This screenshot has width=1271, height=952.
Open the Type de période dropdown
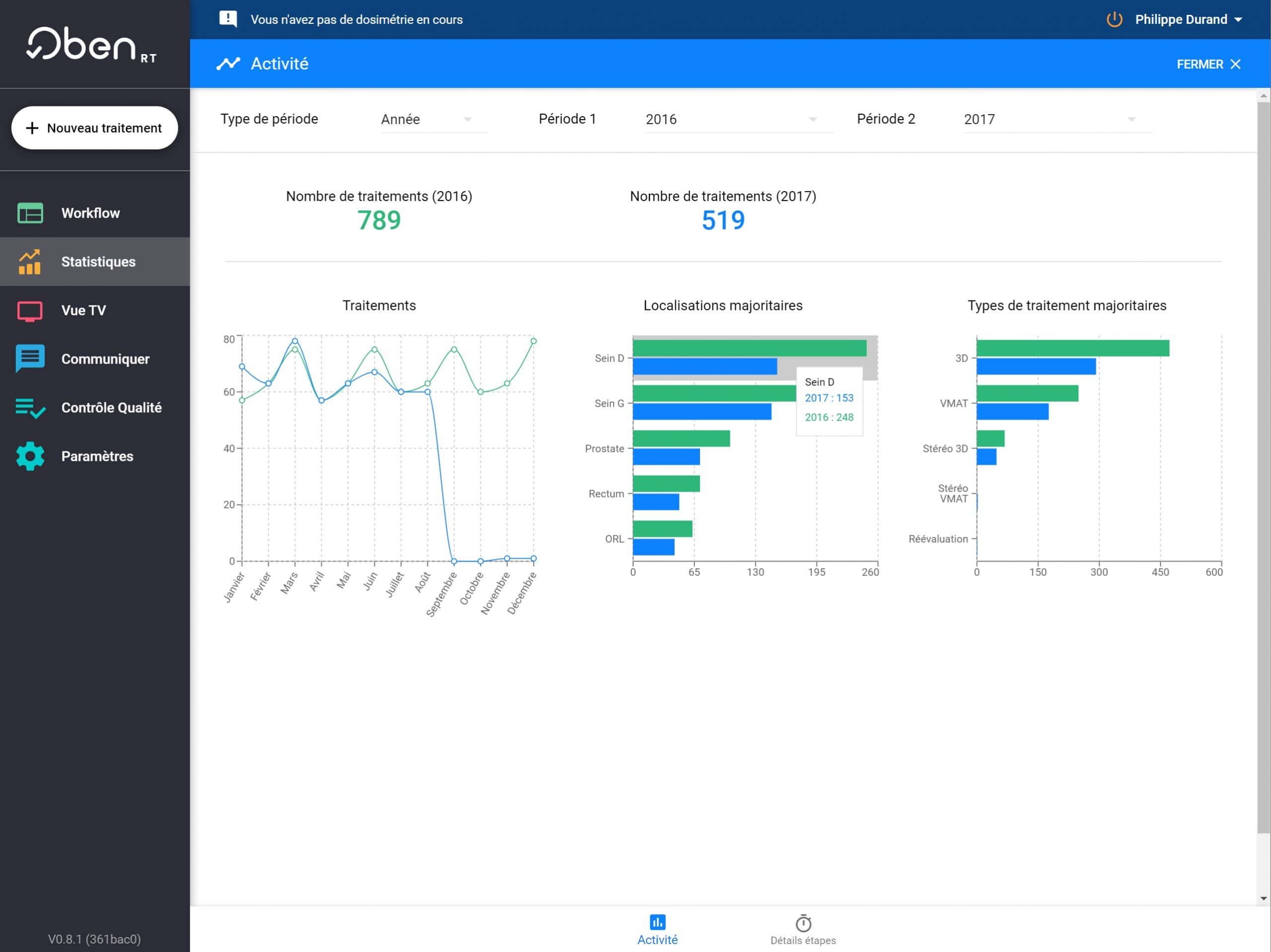(x=434, y=120)
